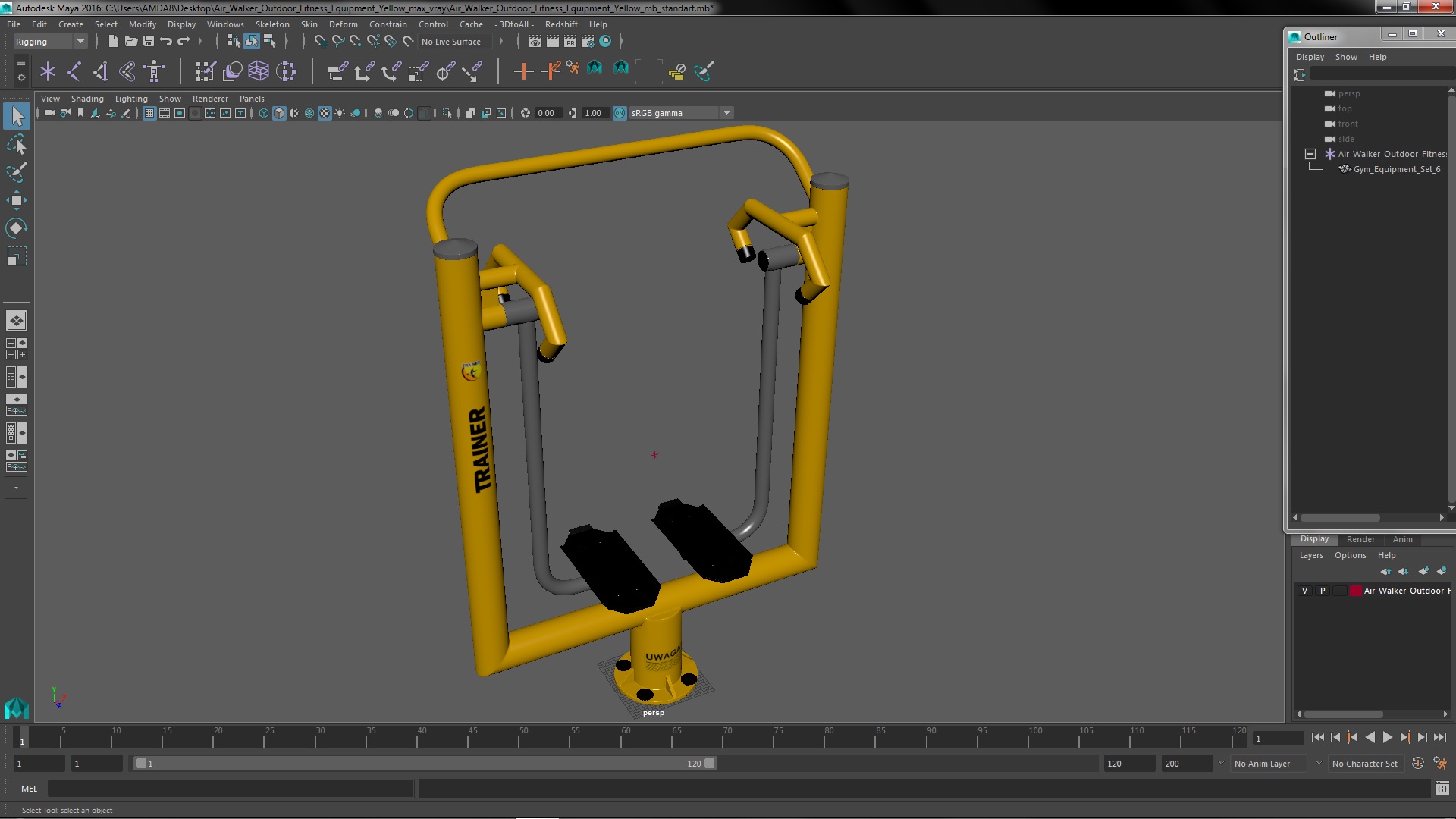Open the Rigging menu set dropdown
The image size is (1456, 819).
[x=50, y=42]
